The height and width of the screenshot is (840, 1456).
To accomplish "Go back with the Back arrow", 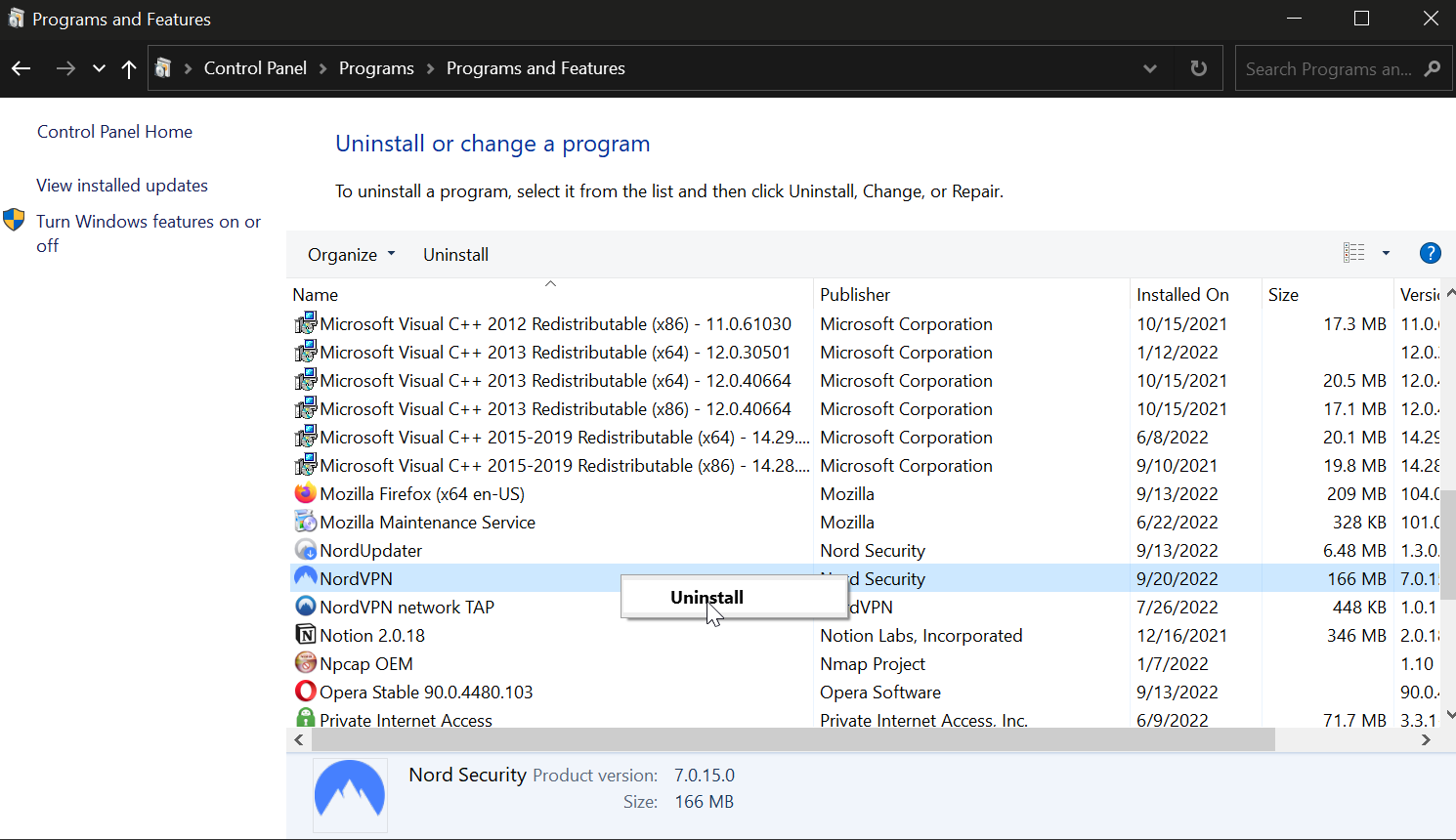I will point(21,68).
